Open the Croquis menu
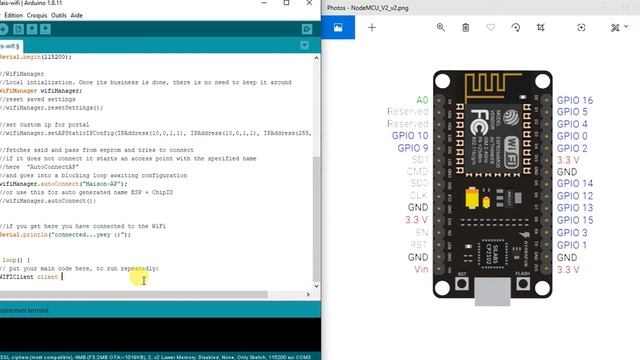The height and width of the screenshot is (360, 640). [x=37, y=16]
